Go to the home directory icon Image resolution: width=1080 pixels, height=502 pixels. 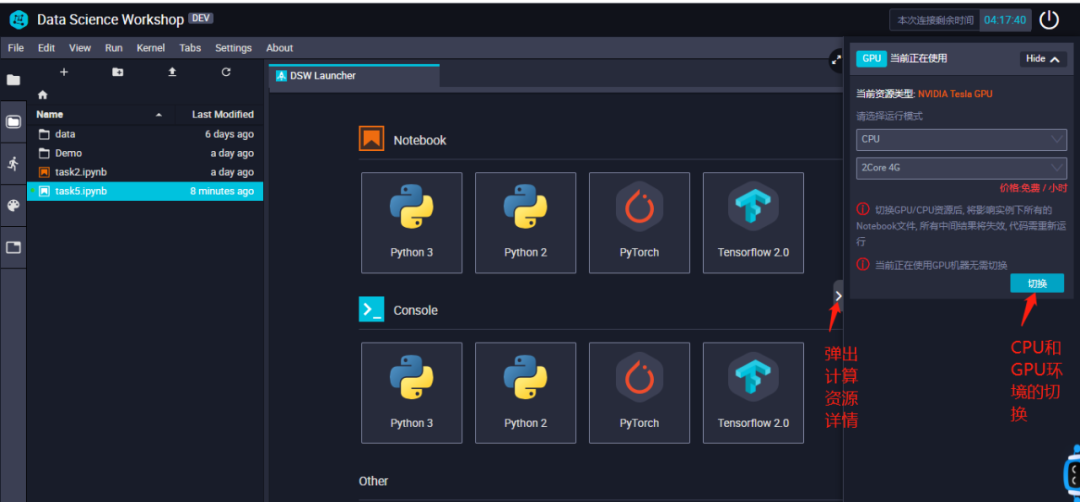43,94
